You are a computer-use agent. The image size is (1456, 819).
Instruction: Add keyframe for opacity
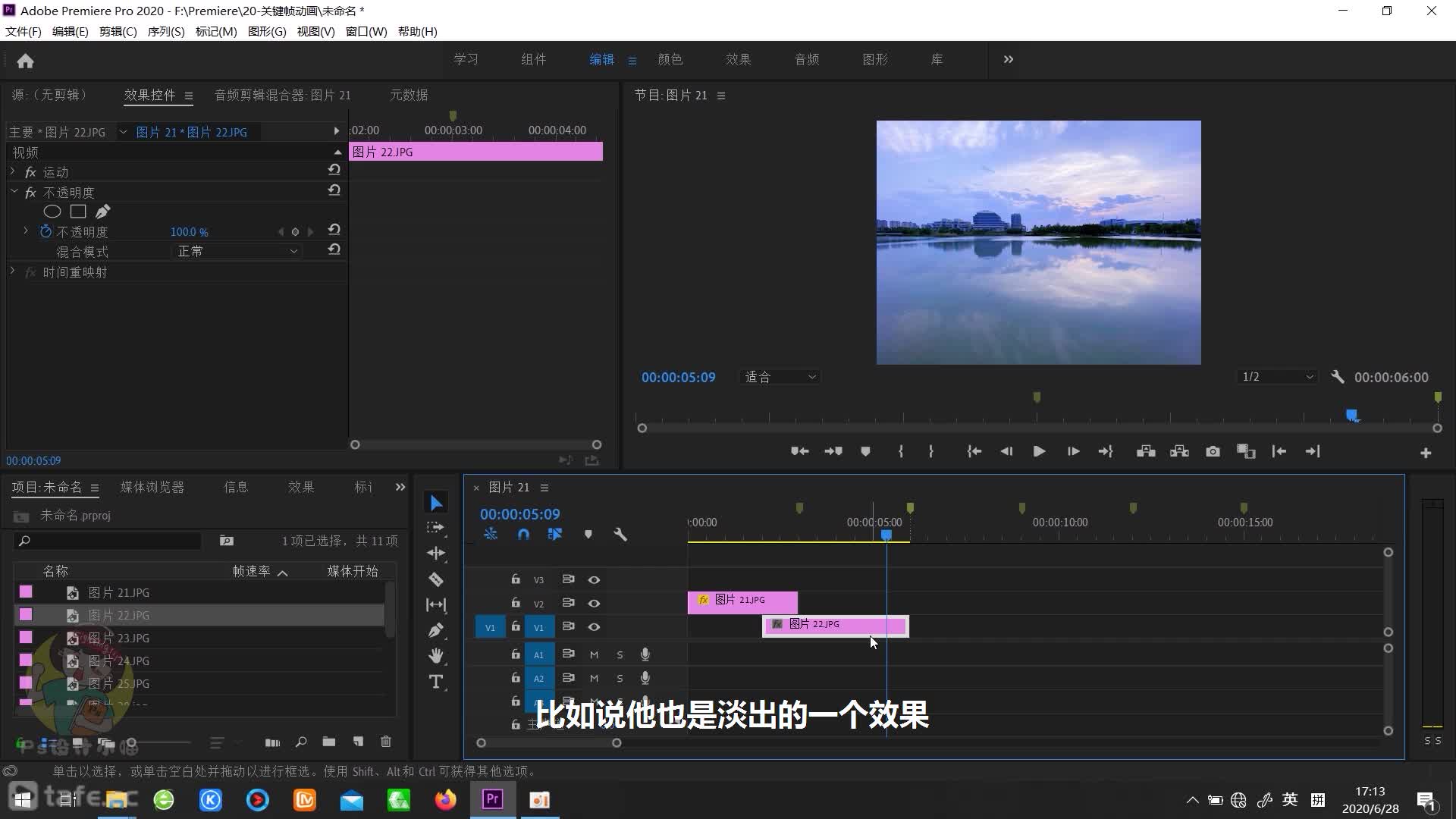[295, 232]
